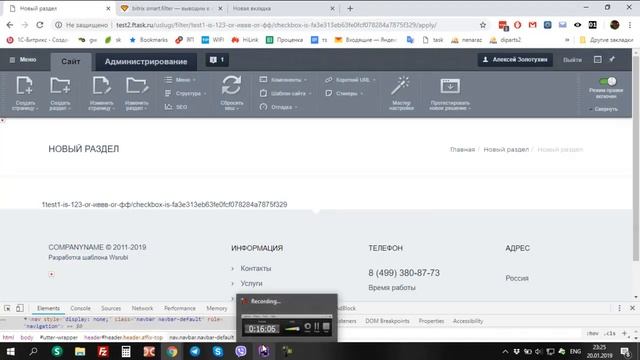
Task: Switch to bitrix smart.filter browser tab
Action: coord(171,8)
